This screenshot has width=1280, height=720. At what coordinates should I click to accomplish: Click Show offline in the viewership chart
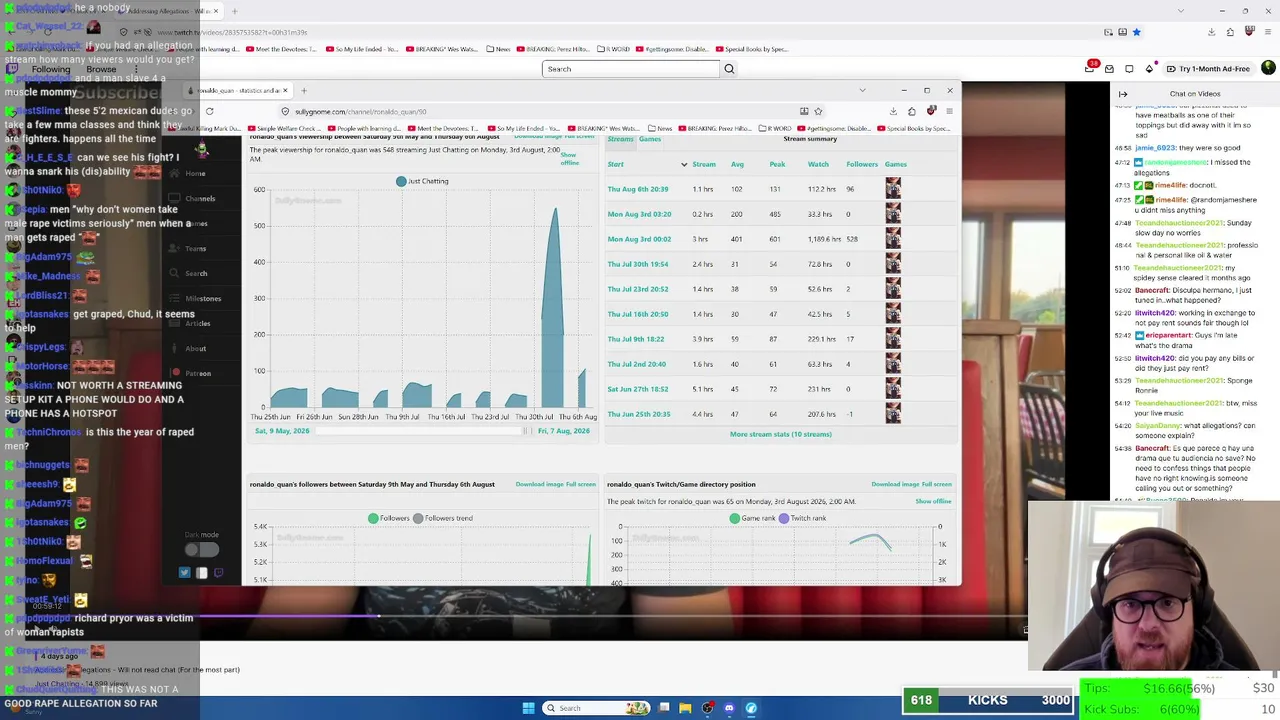569,159
